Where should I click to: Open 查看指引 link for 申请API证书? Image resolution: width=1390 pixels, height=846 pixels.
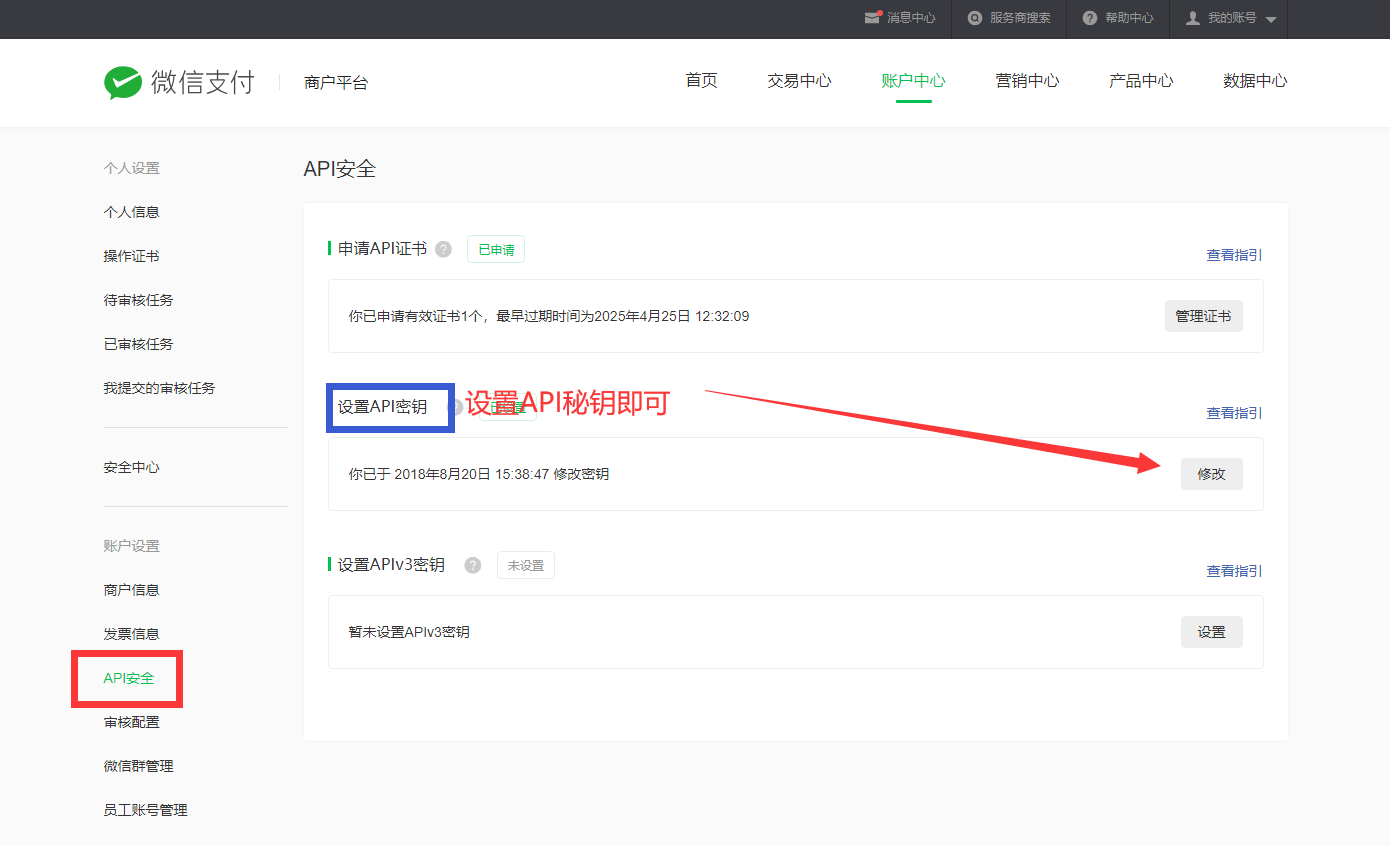[1234, 255]
